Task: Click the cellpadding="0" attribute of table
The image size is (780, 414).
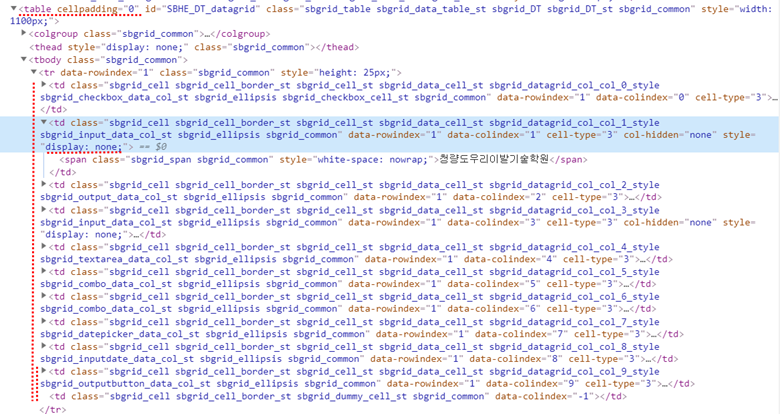Action: (99, 9)
